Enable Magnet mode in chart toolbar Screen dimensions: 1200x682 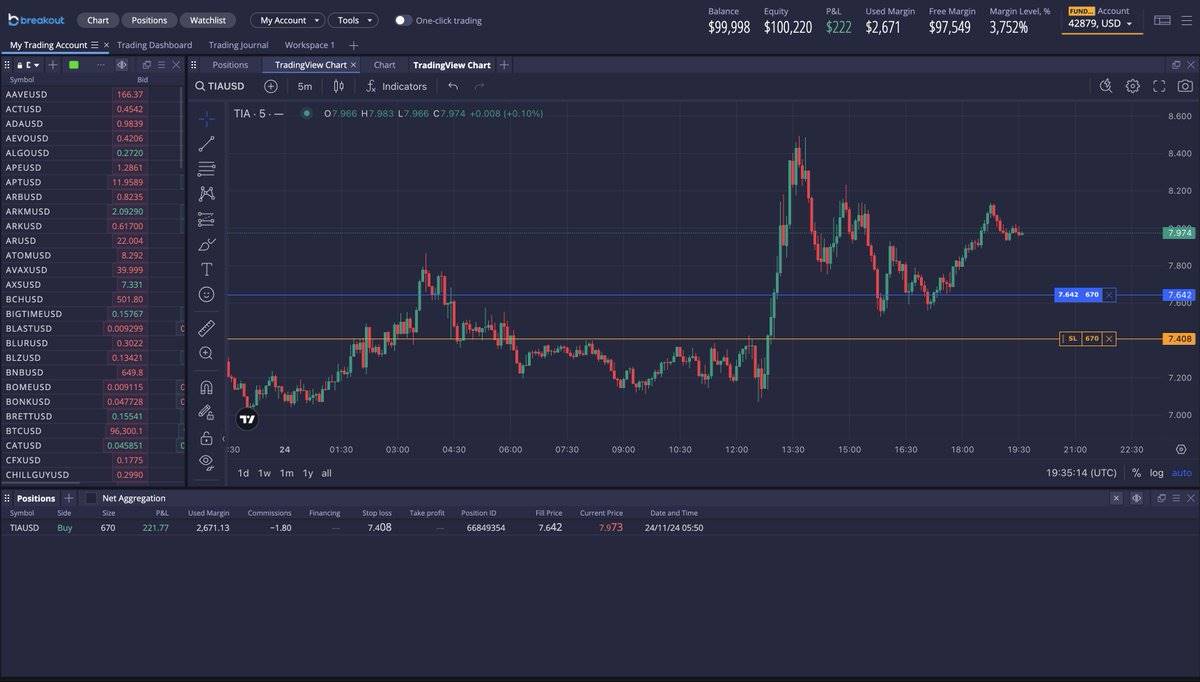tap(206, 387)
